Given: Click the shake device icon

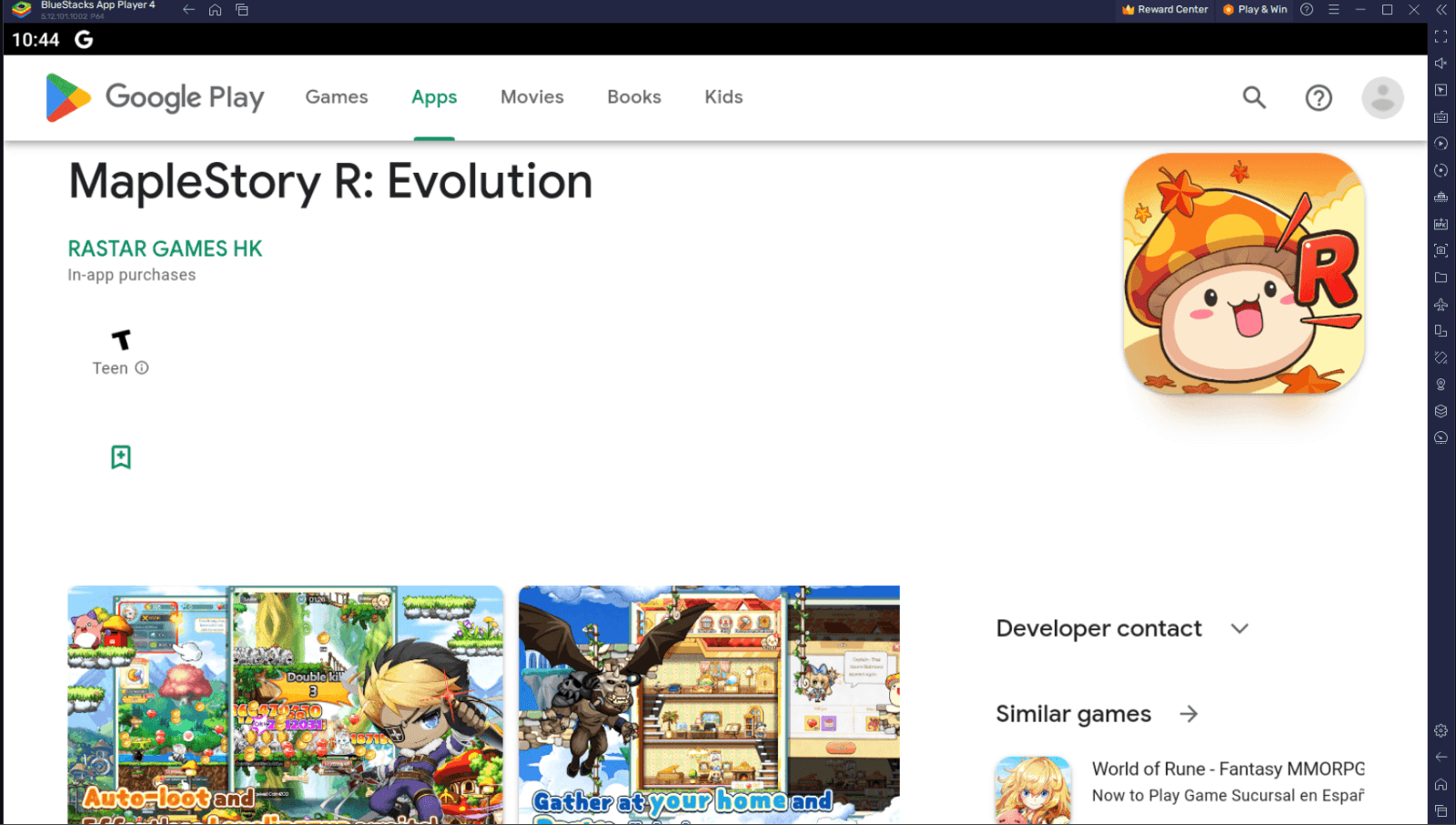Looking at the screenshot, I should coord(1441,357).
